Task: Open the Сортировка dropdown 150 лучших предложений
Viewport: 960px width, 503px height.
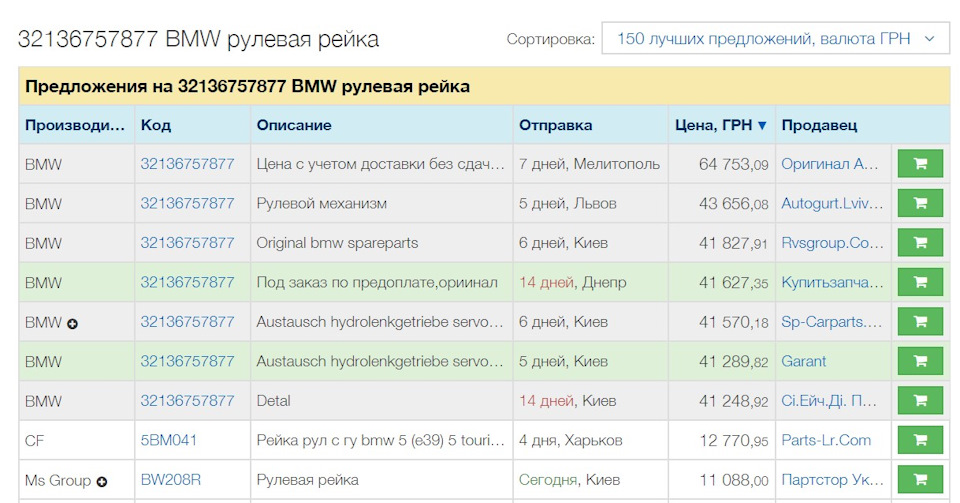Action: pos(776,39)
